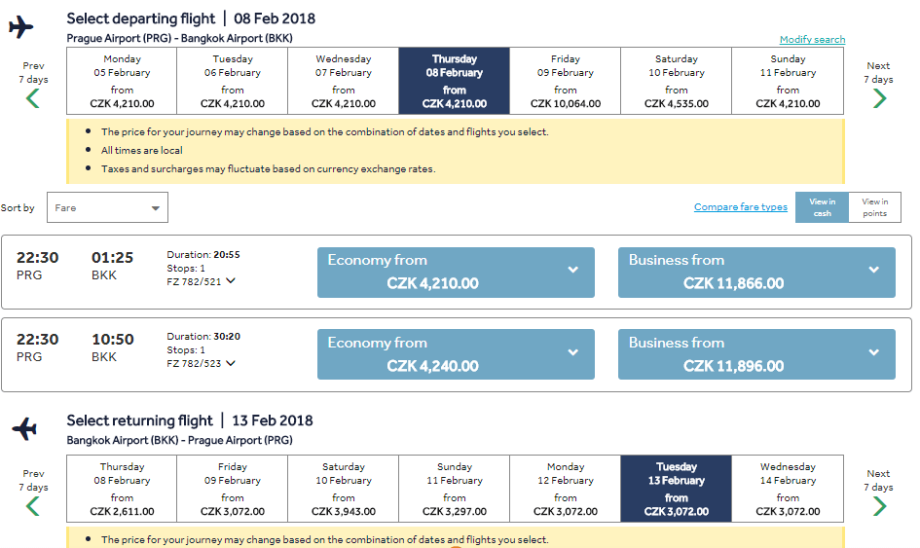Select Friday 09 February departing date
This screenshot has width=920, height=548.
click(x=565, y=81)
